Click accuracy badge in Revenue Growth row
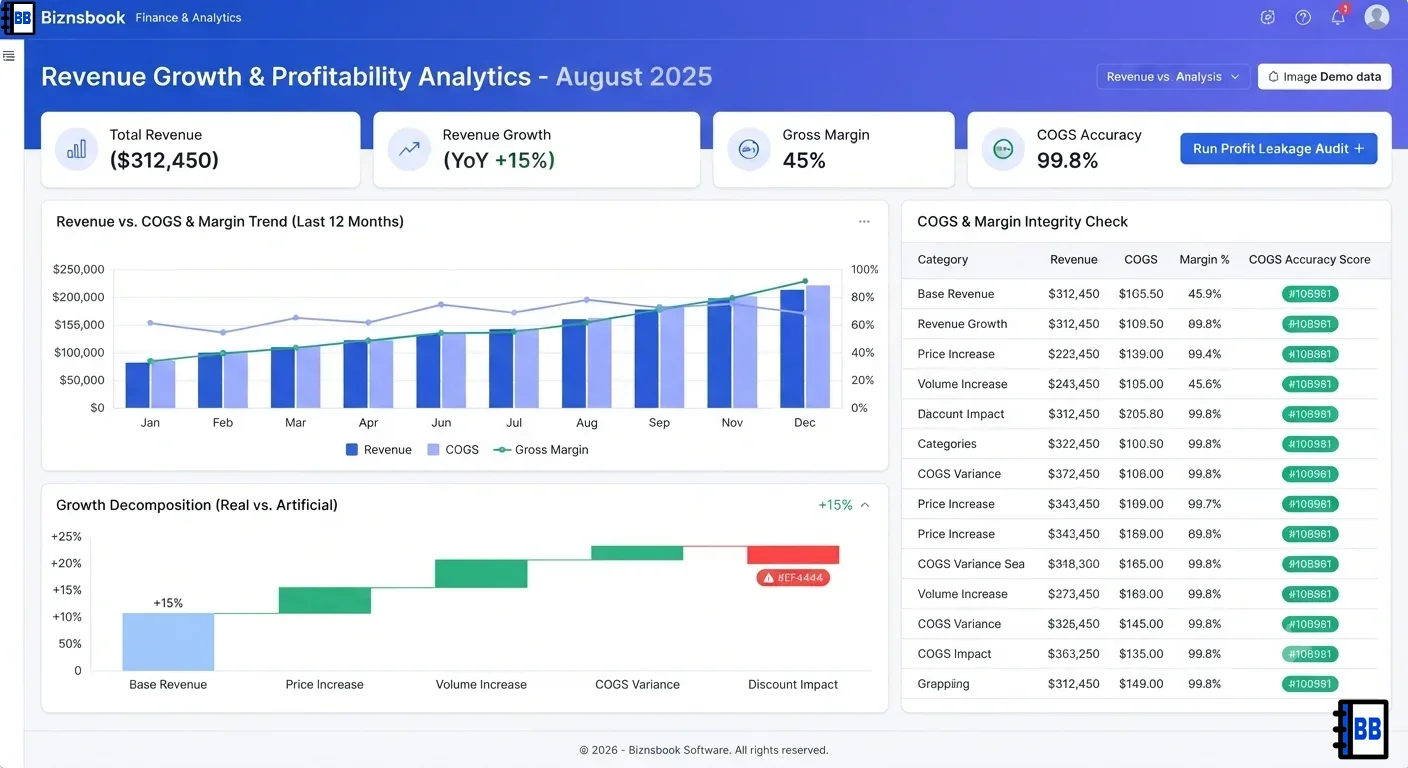The height and width of the screenshot is (768, 1408). click(1310, 324)
